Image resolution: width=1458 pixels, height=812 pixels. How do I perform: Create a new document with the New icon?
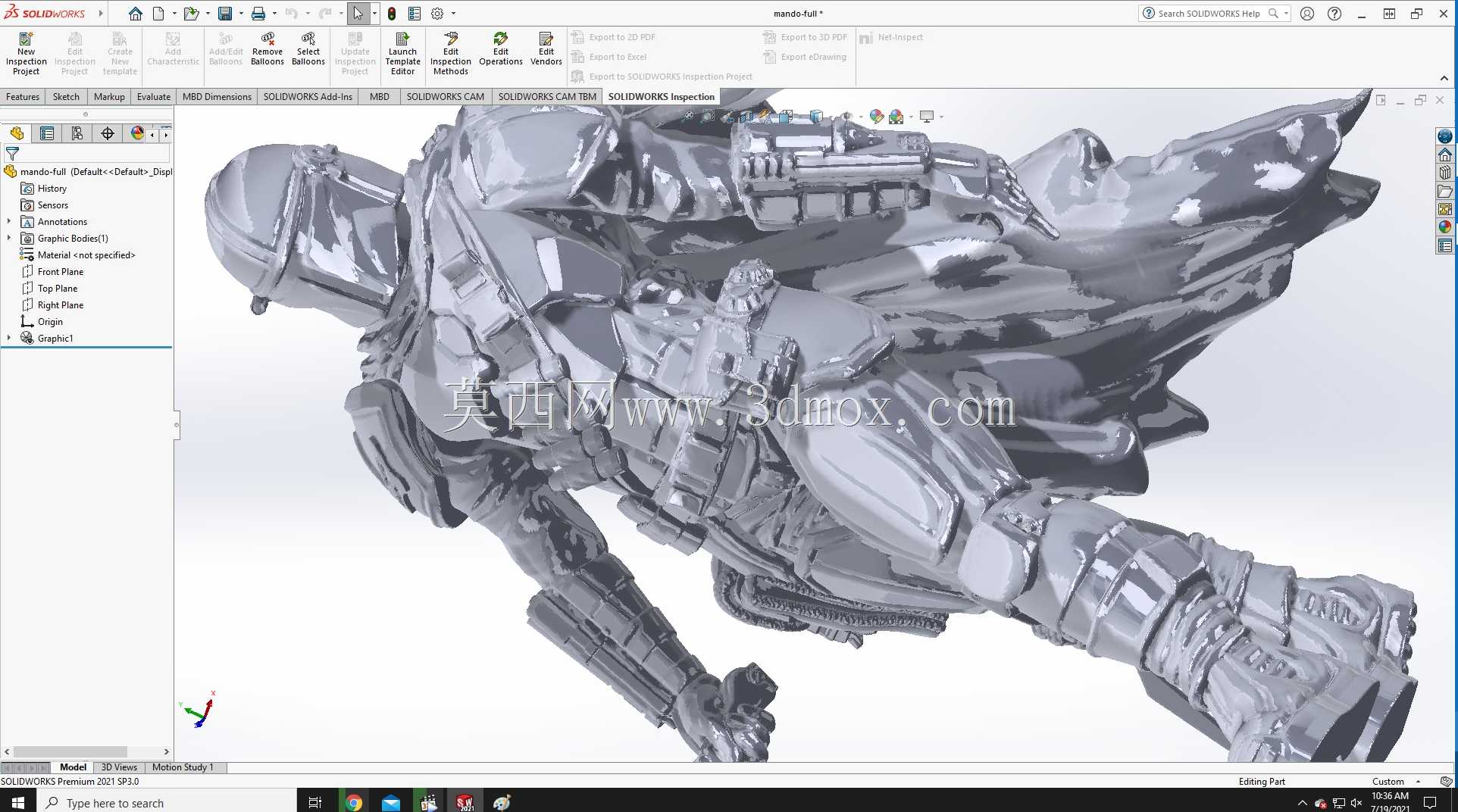[x=158, y=14]
